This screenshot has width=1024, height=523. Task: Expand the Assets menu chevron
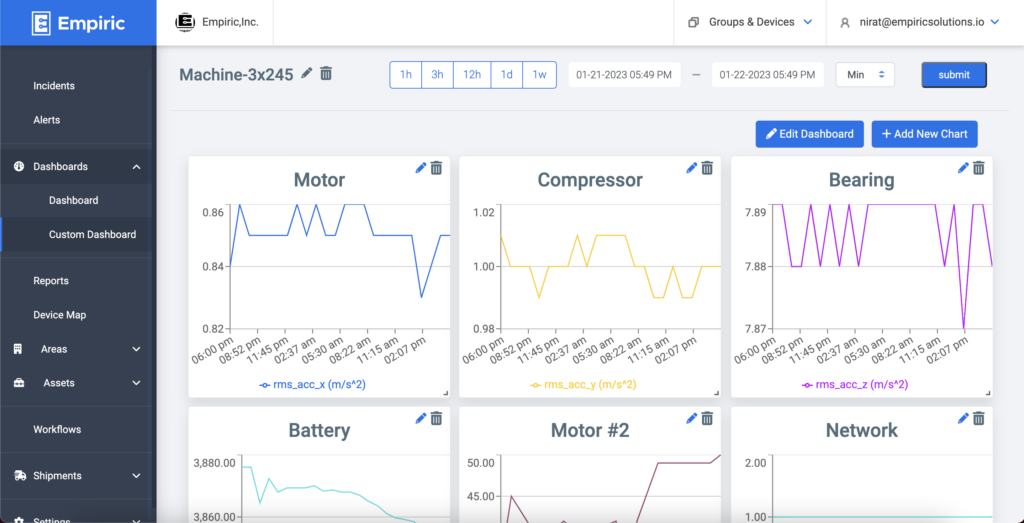pyautogui.click(x=136, y=383)
